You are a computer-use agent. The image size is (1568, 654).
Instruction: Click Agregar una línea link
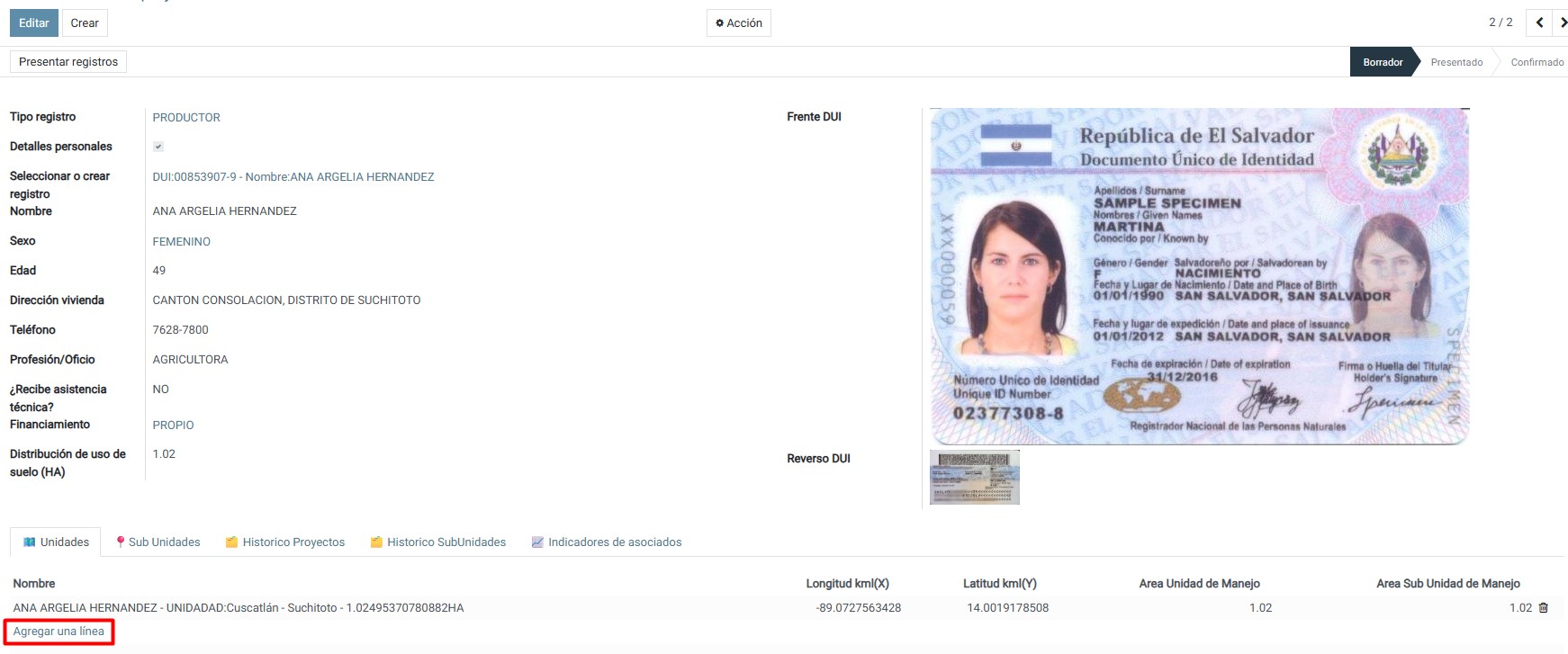[59, 632]
